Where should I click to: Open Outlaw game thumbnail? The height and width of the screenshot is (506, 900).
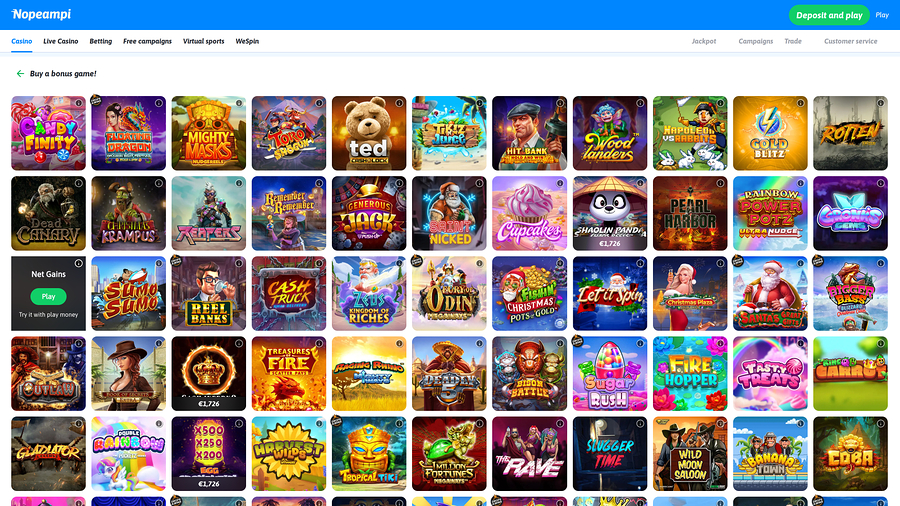(x=48, y=373)
